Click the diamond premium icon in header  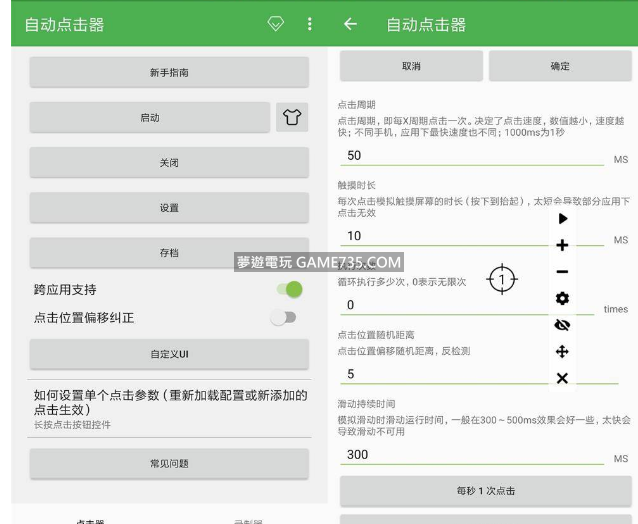(x=277, y=24)
